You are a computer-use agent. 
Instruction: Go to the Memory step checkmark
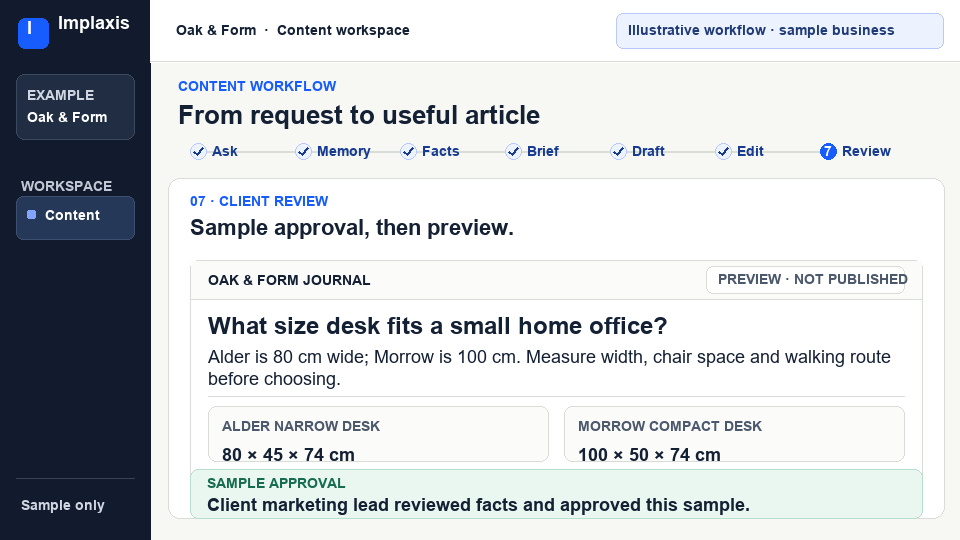tap(303, 151)
